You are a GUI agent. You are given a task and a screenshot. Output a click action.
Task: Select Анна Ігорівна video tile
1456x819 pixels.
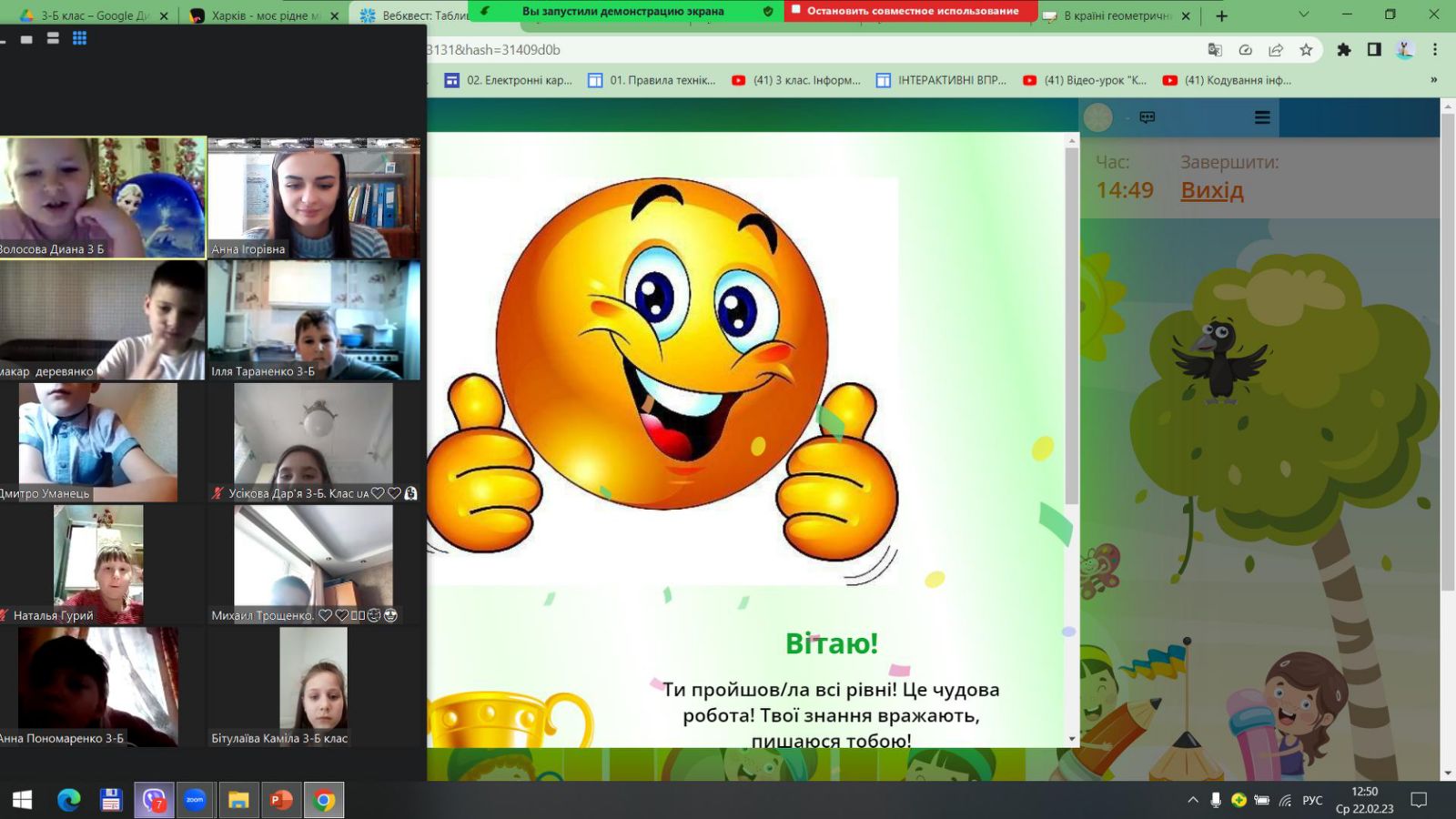314,197
